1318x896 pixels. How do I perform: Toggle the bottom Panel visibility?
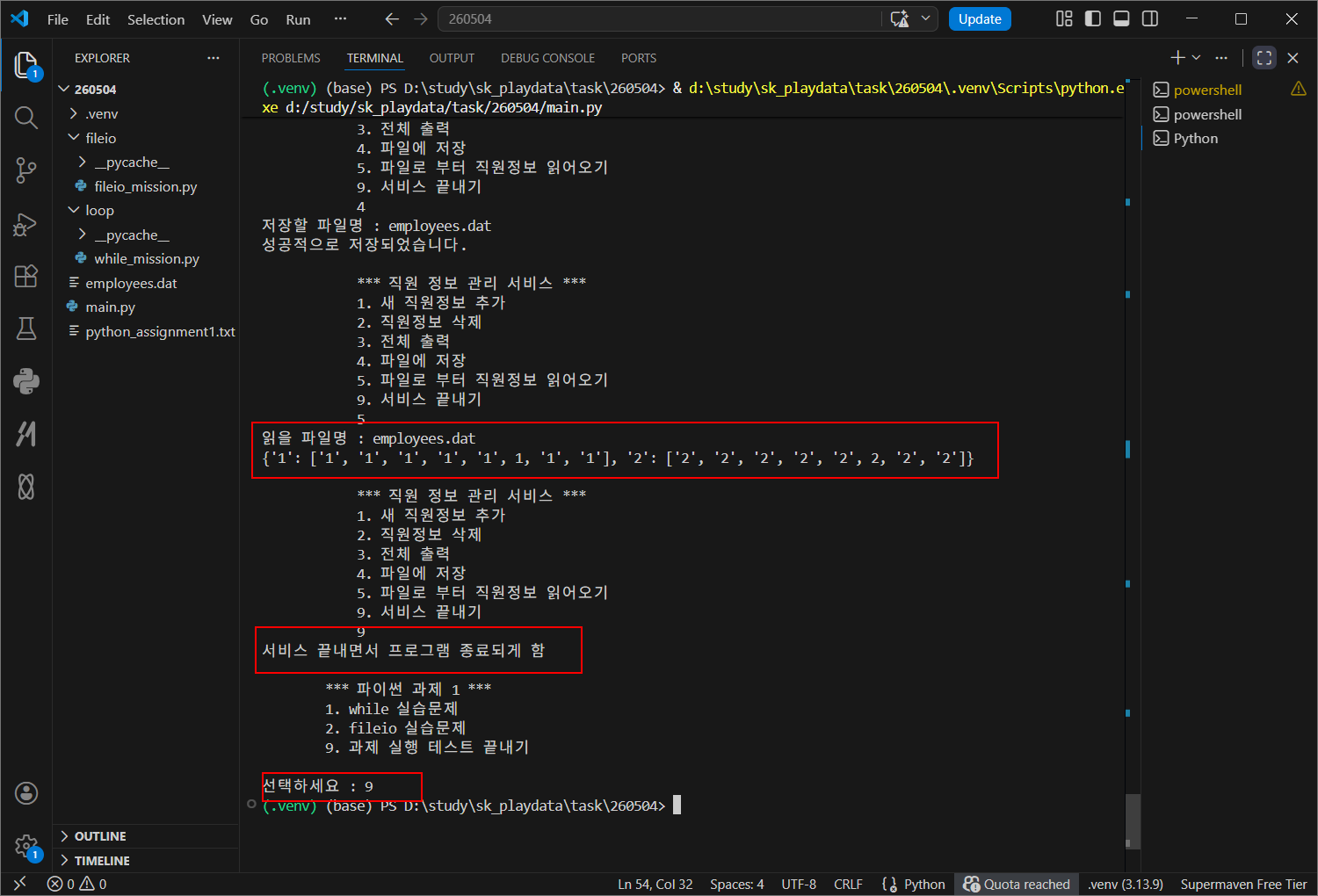[1121, 19]
